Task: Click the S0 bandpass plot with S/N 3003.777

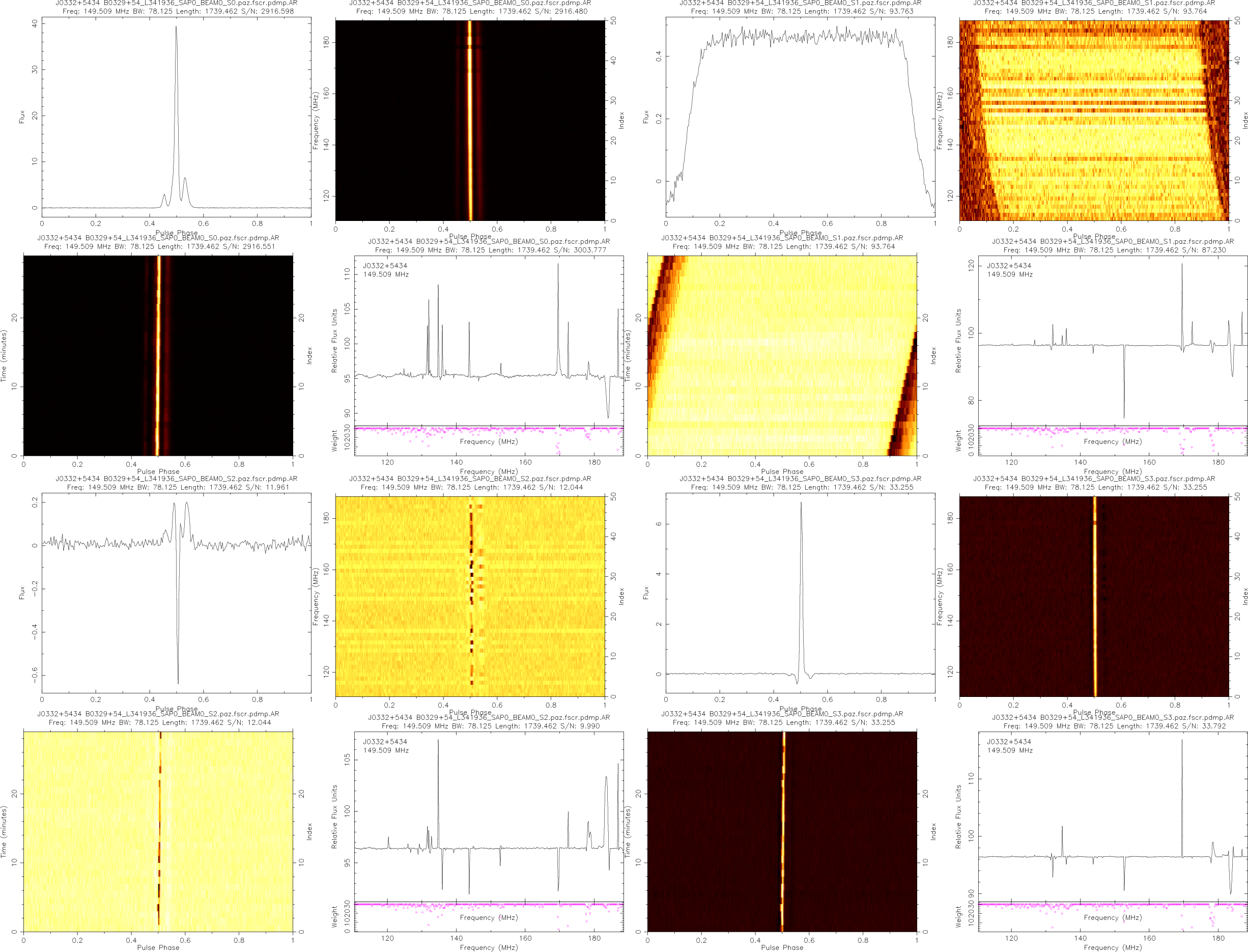Action: click(488, 340)
